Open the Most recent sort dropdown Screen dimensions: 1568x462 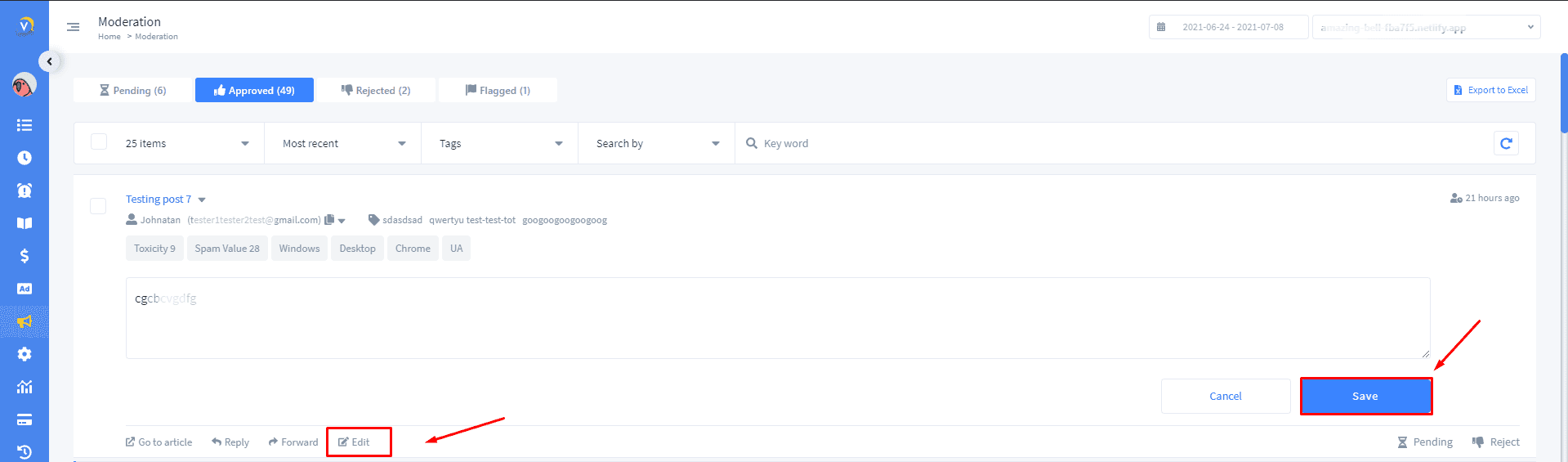click(x=343, y=144)
